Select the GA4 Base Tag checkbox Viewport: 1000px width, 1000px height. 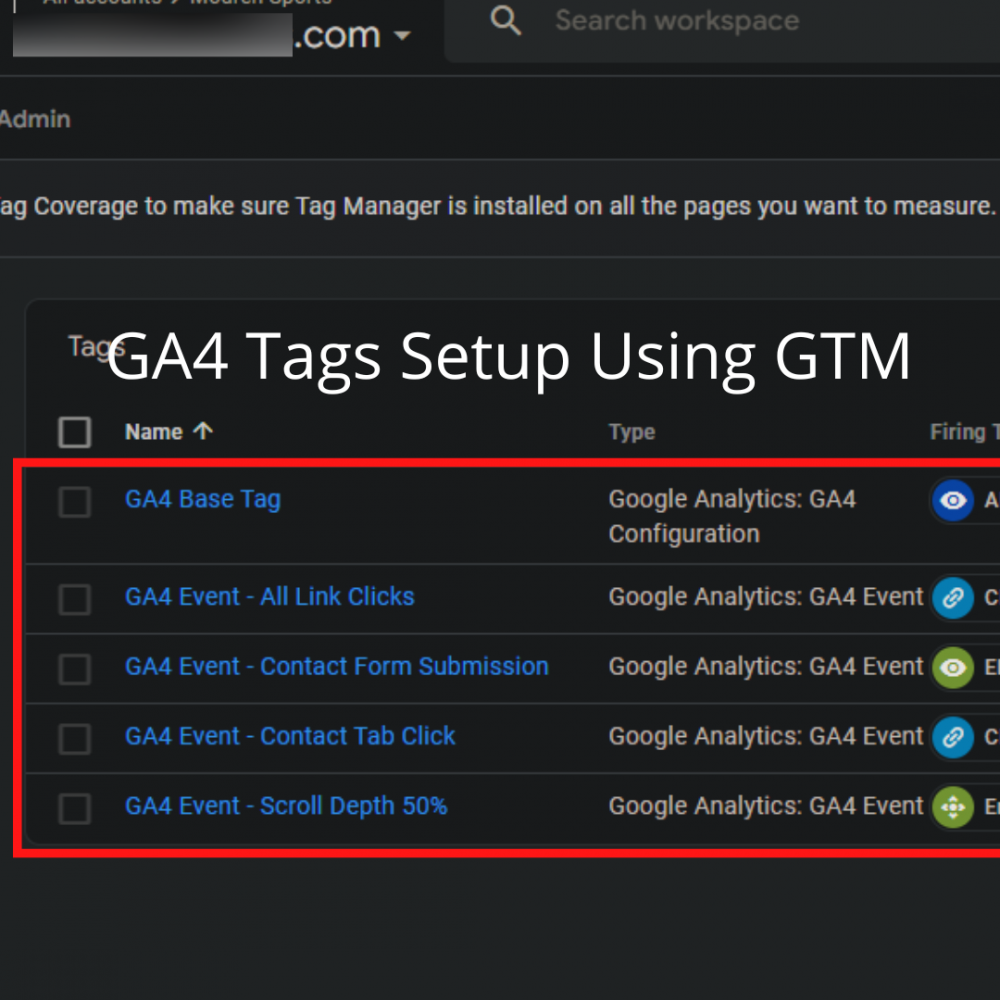pyautogui.click(x=75, y=502)
